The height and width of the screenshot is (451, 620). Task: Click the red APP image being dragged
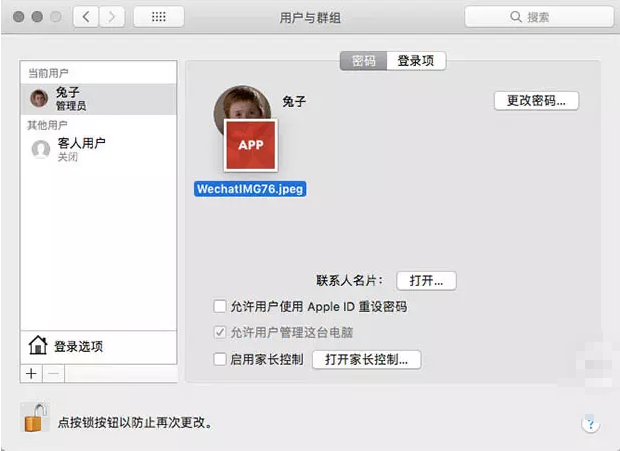251,145
